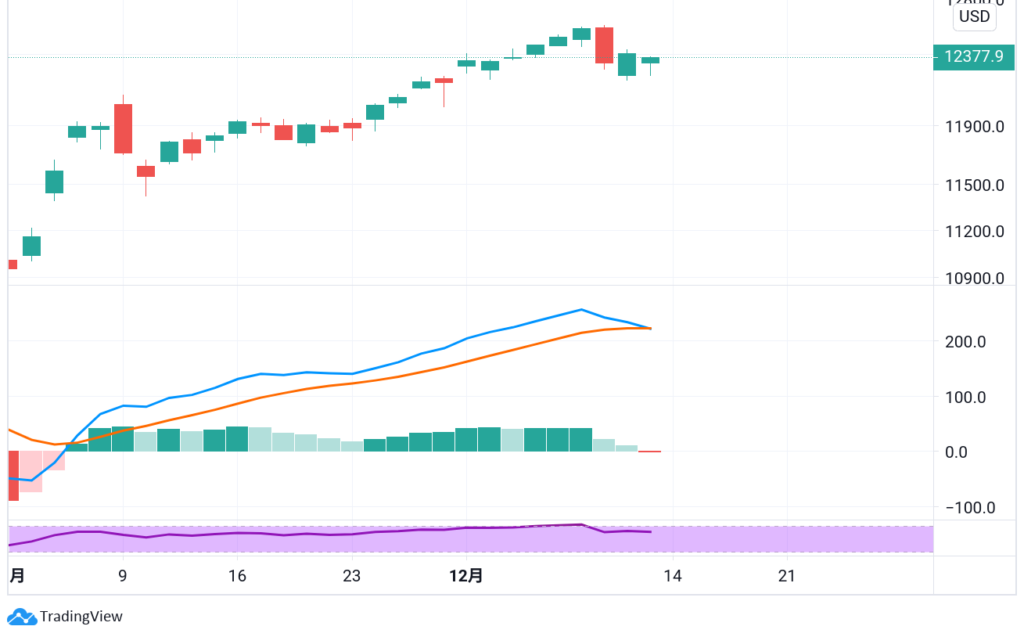Click the tall red histogram bar at far left
The height and width of the screenshot is (637, 1024).
pyautogui.click(x=13, y=475)
